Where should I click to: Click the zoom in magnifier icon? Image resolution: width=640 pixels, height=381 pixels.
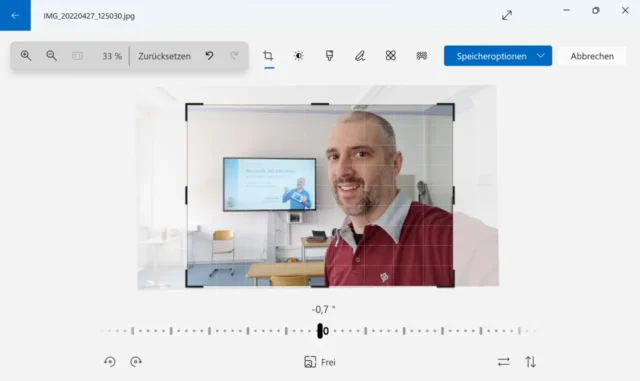[x=26, y=56]
